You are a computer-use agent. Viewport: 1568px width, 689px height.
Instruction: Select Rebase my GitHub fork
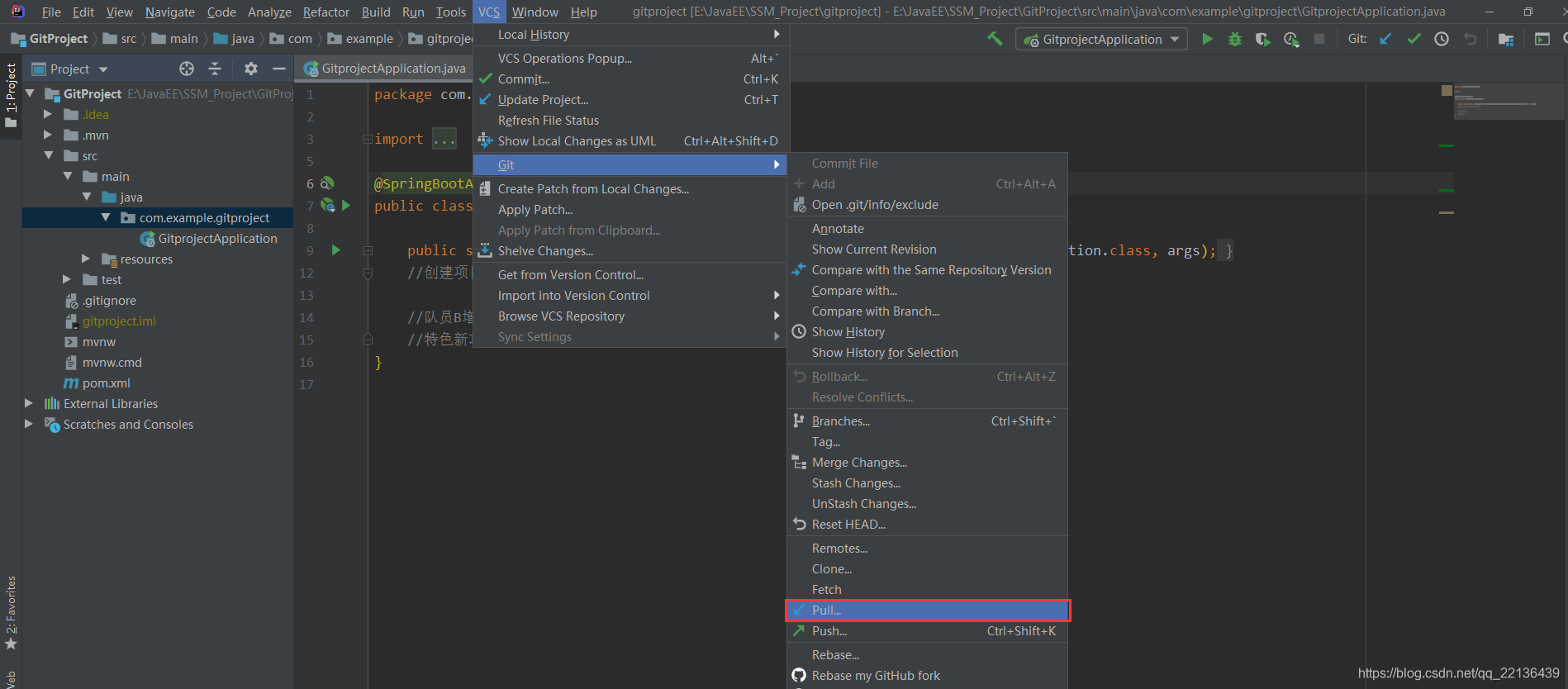coord(928,675)
